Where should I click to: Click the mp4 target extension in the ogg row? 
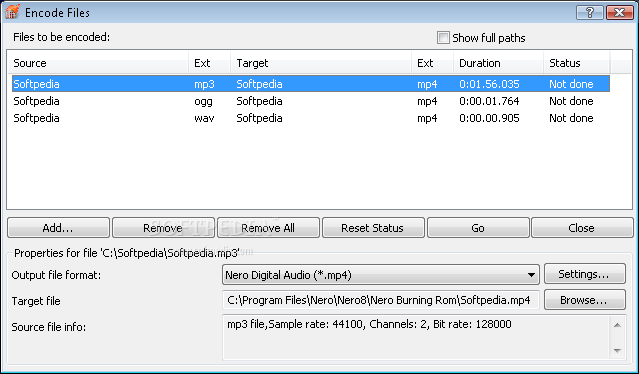coord(427,101)
